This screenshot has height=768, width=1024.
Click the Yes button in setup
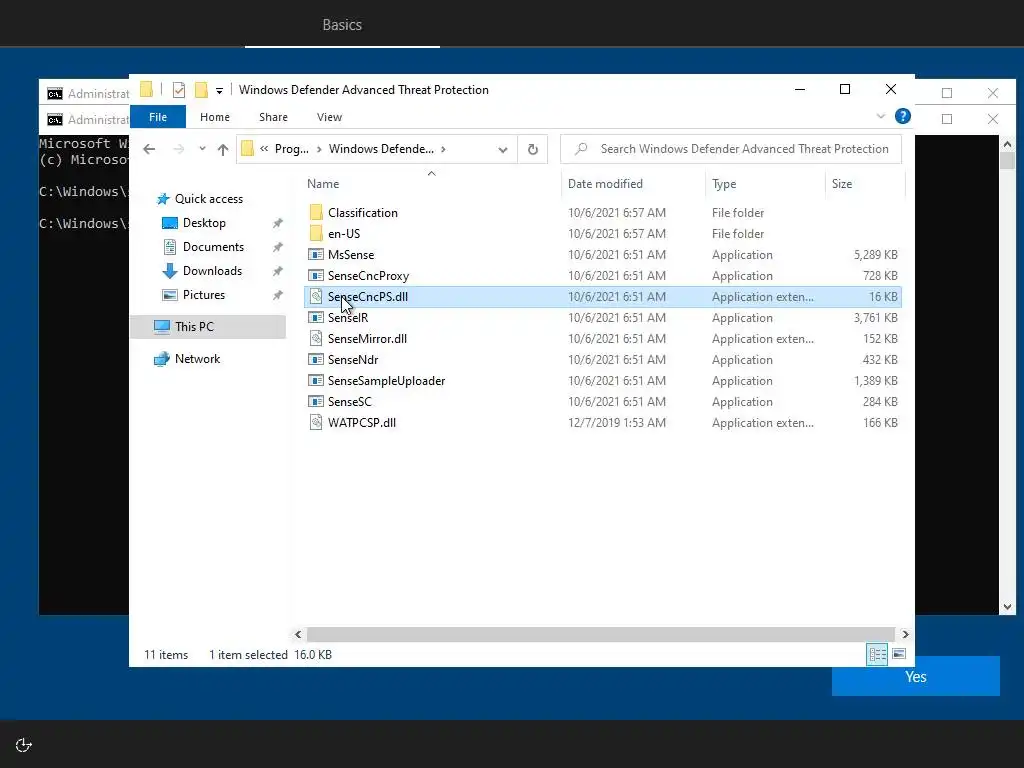pos(916,677)
